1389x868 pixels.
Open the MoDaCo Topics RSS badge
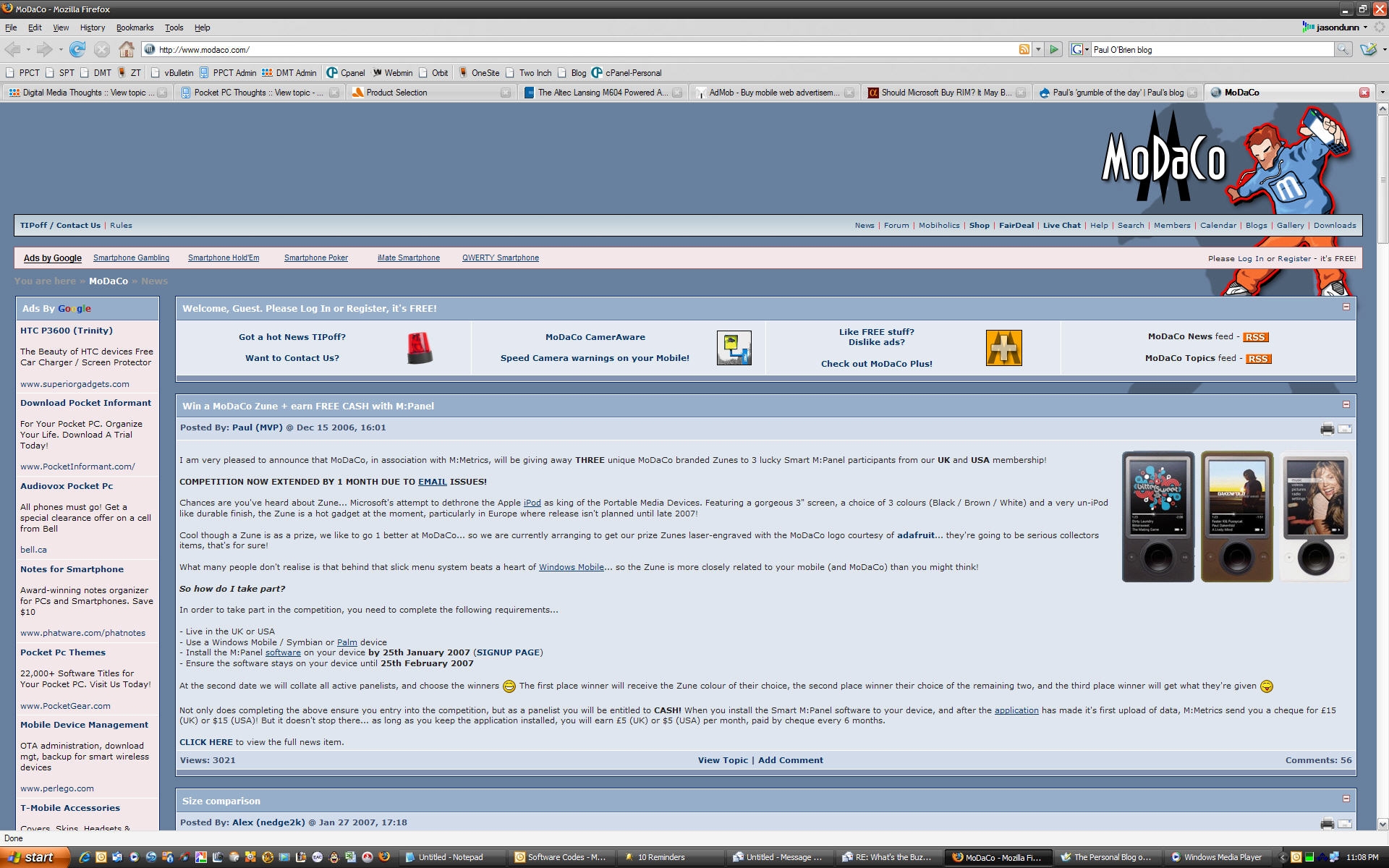(x=1258, y=359)
